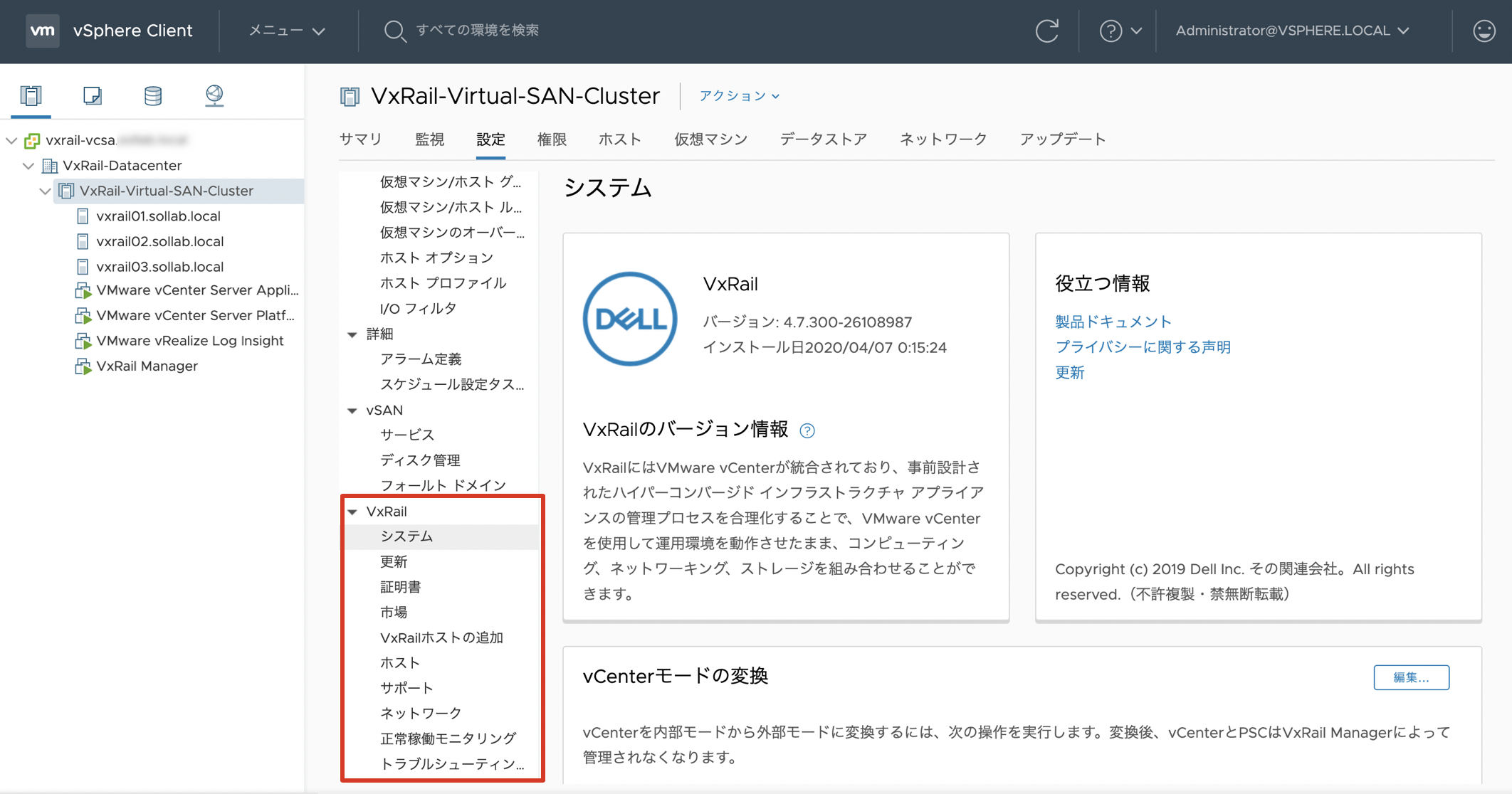Select サービス under vSAN

click(406, 435)
